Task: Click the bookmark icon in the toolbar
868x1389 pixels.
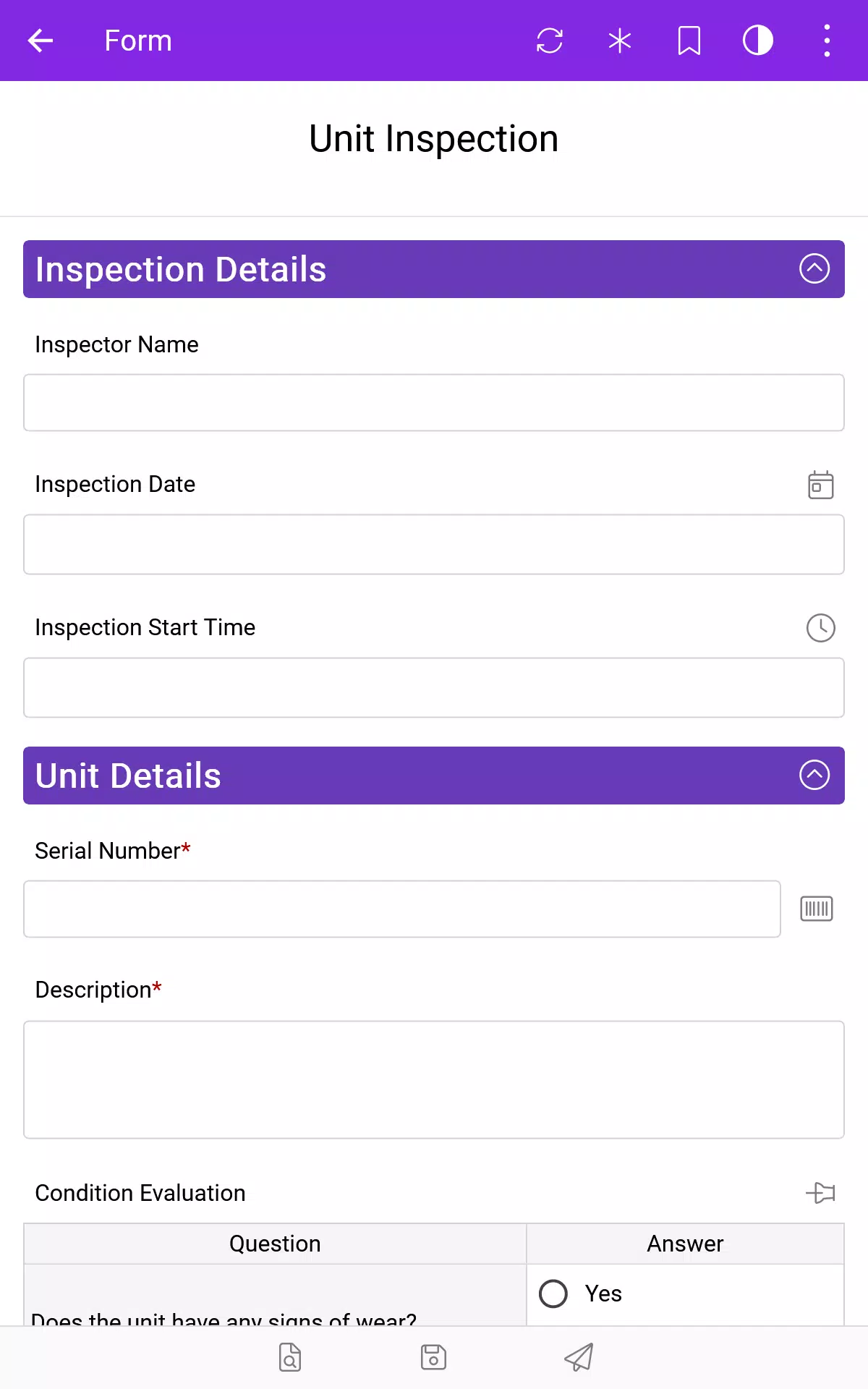Action: [x=689, y=41]
